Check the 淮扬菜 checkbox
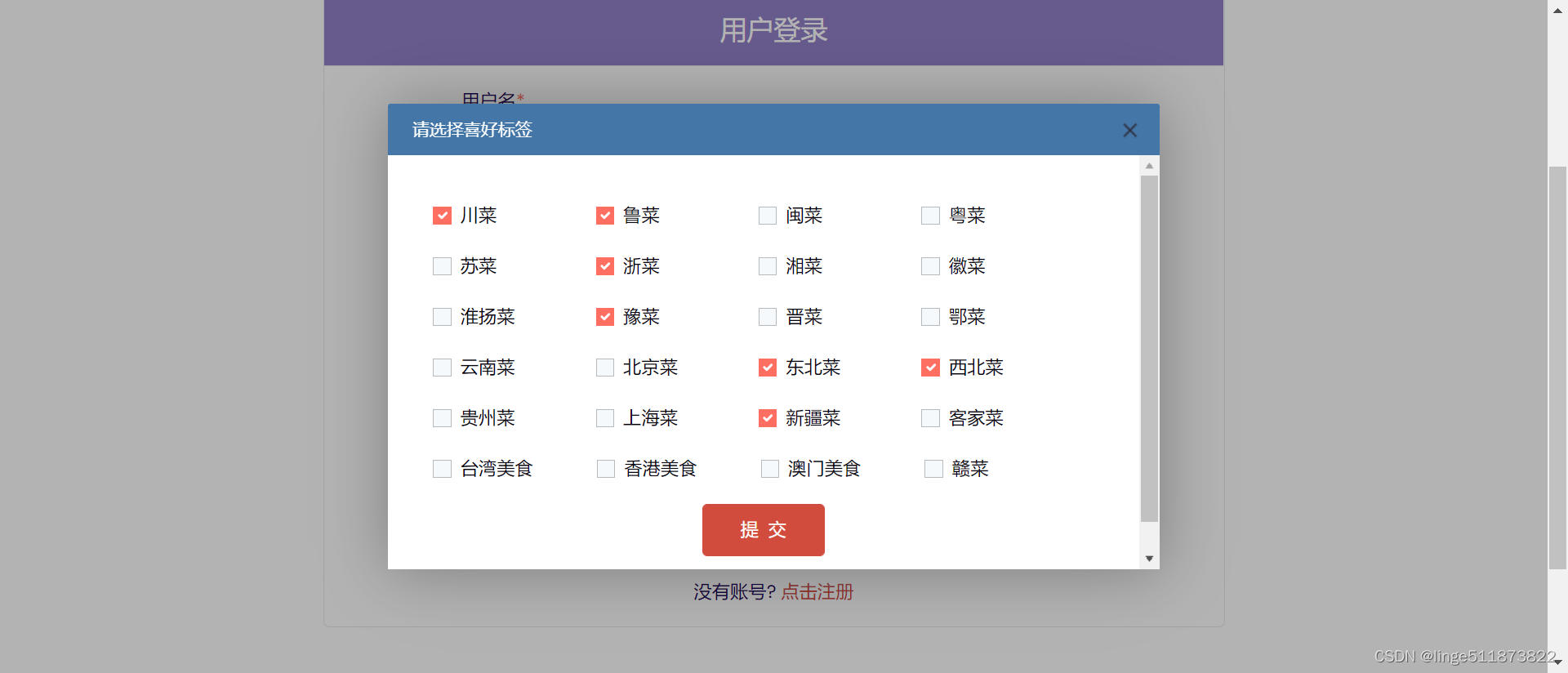 442,317
